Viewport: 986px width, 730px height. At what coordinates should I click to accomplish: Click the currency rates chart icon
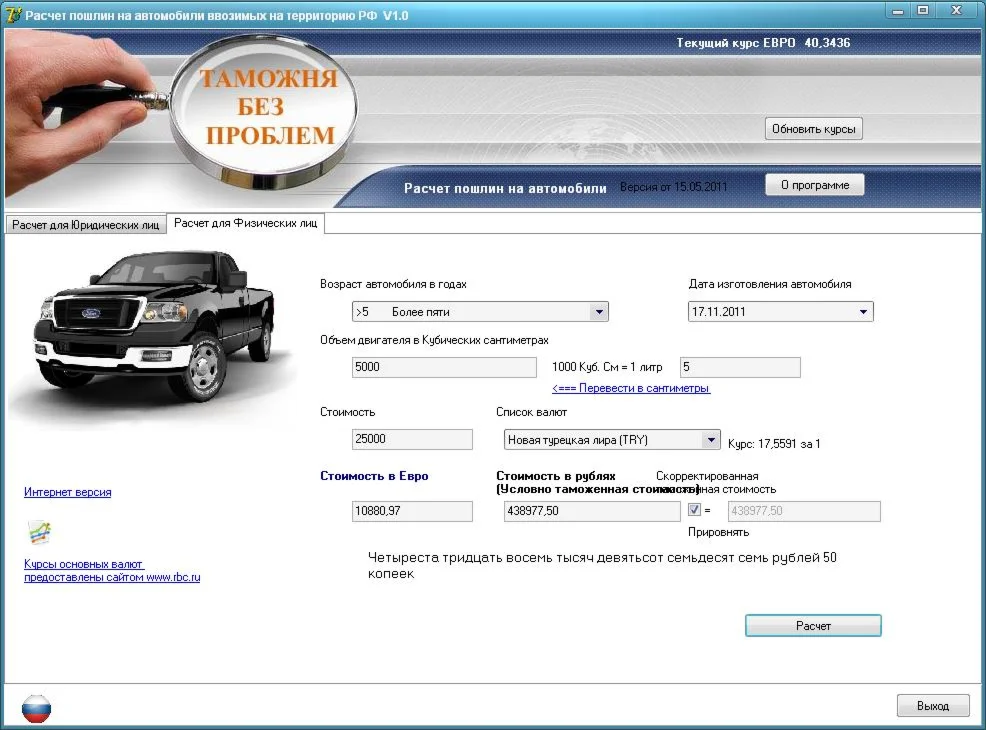click(39, 532)
